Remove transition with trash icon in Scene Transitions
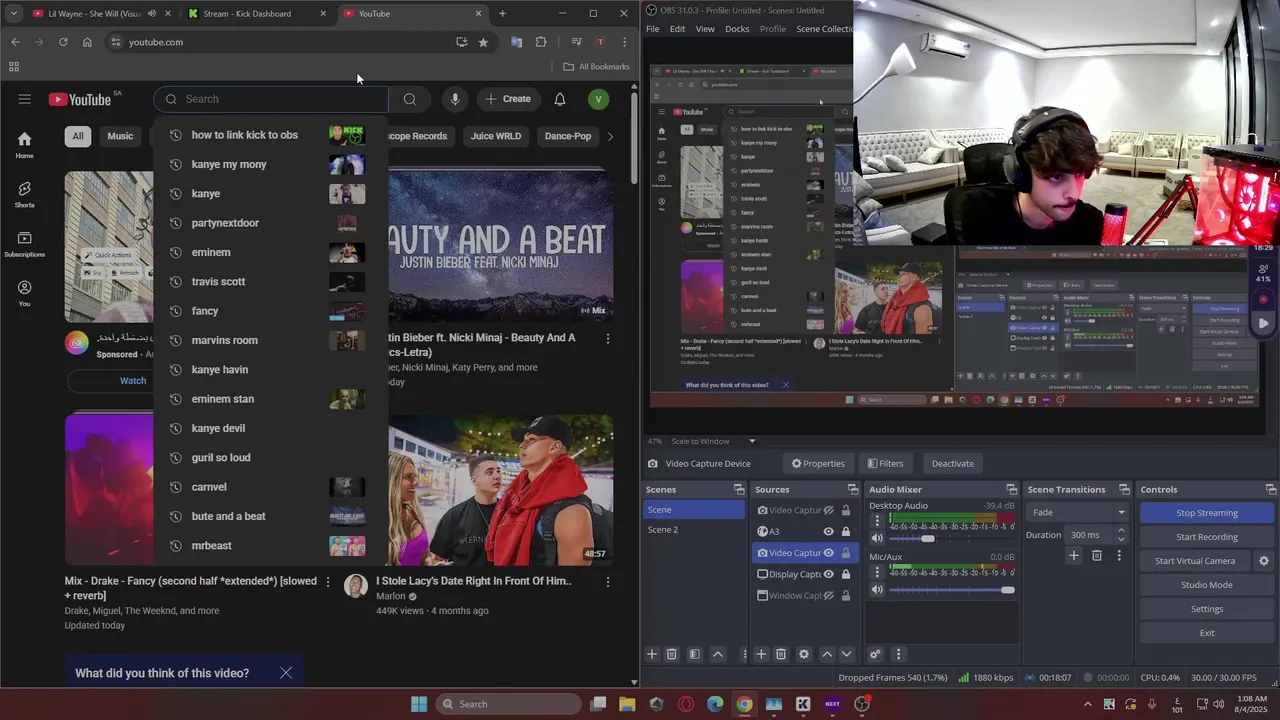This screenshot has height=720, width=1280. (x=1097, y=556)
